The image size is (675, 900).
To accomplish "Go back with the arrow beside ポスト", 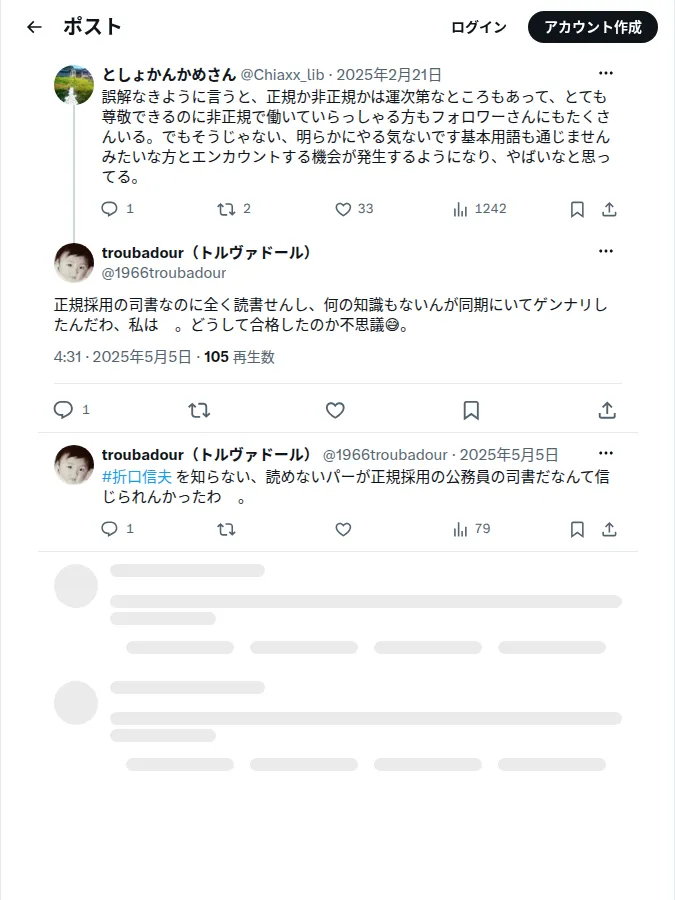I will 34,27.
